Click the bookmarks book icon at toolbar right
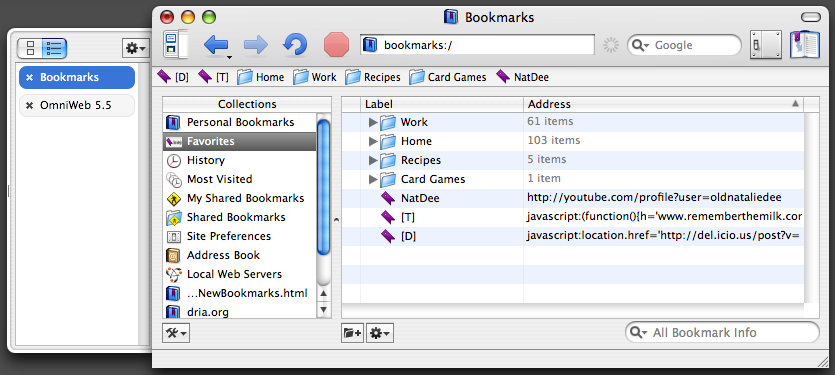835x375 pixels. 804,44
